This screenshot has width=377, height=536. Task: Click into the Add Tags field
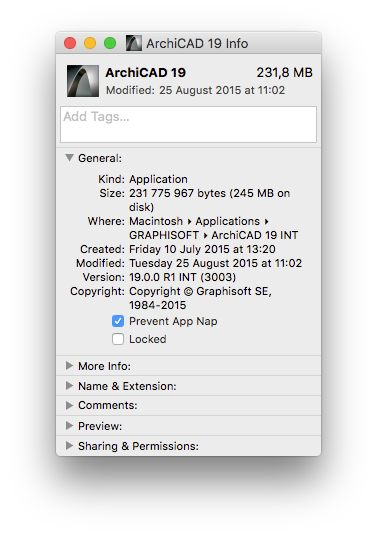point(188,124)
